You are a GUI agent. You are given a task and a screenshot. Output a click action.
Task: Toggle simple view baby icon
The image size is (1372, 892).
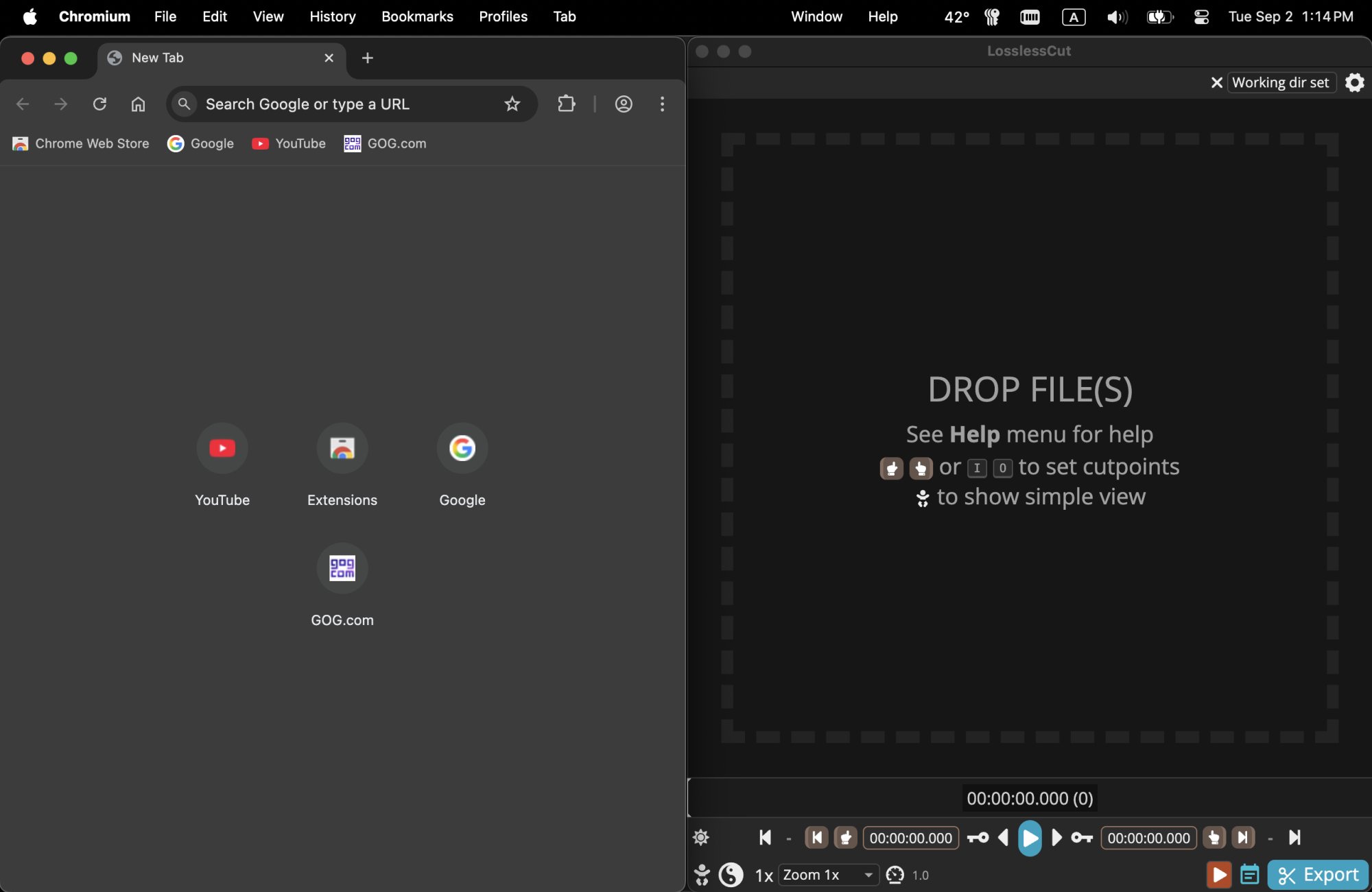click(702, 875)
